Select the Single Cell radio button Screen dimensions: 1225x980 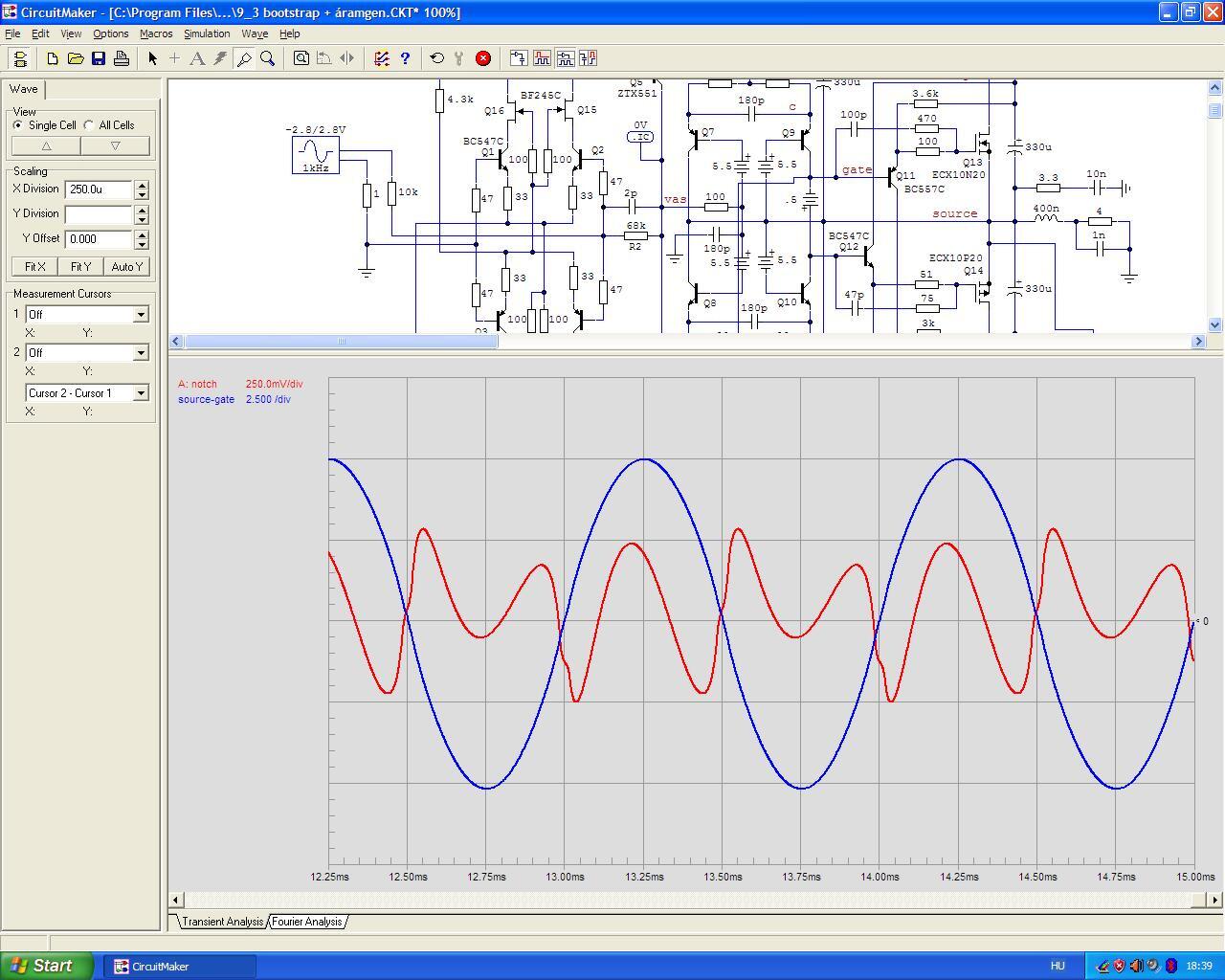18,125
